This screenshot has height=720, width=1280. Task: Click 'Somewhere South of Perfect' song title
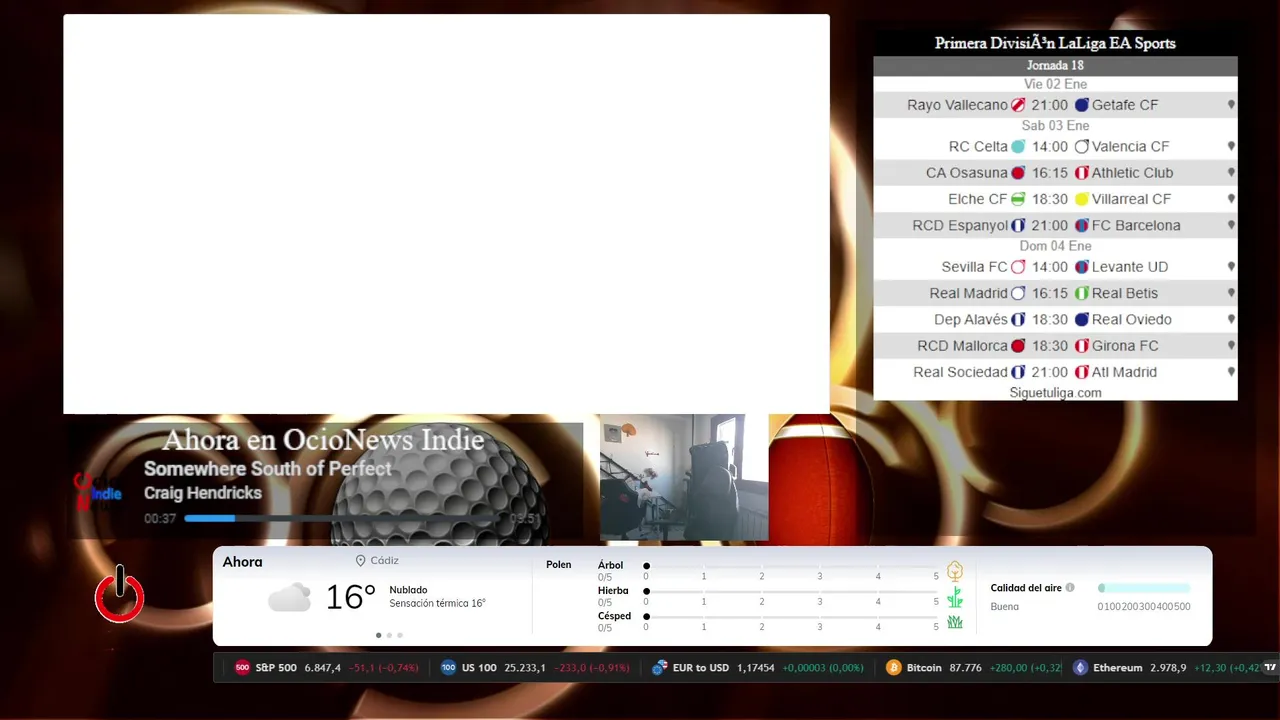pyautogui.click(x=268, y=468)
